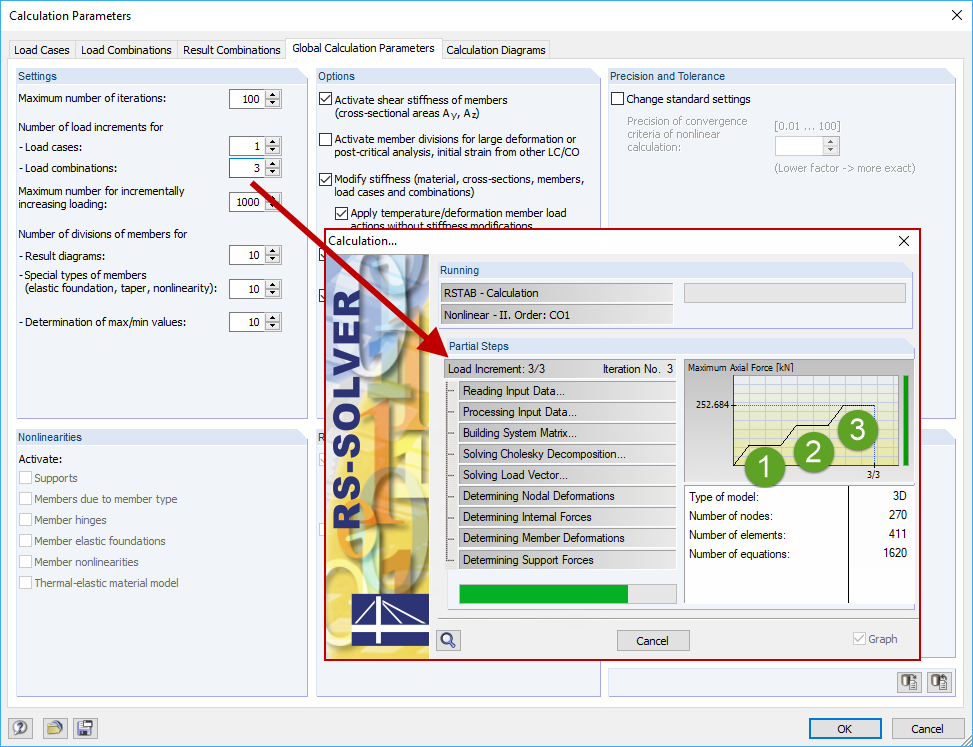This screenshot has width=973, height=747.
Task: Uncheck Modify stiffness option
Action: coord(324,180)
